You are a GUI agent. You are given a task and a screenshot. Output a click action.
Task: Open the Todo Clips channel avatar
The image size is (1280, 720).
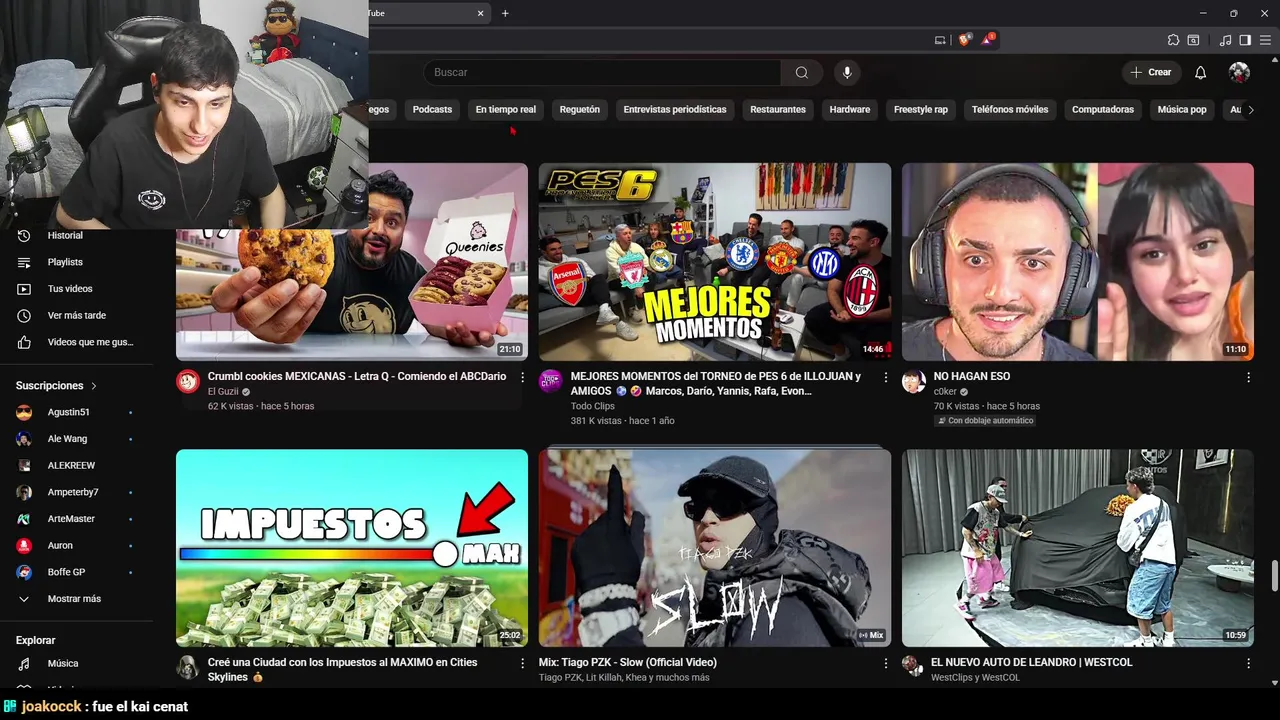click(x=551, y=381)
